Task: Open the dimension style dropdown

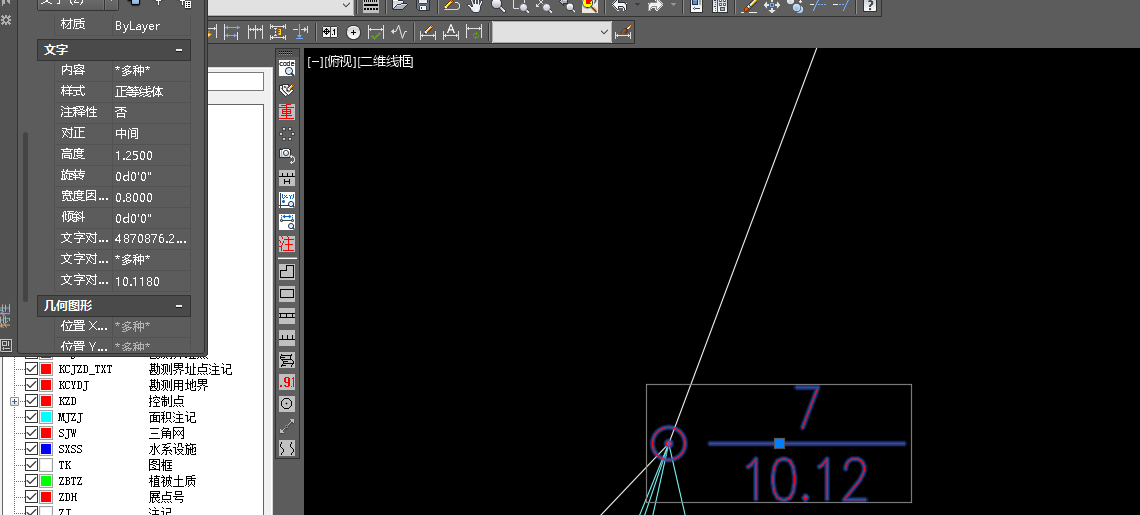Action: click(x=604, y=32)
